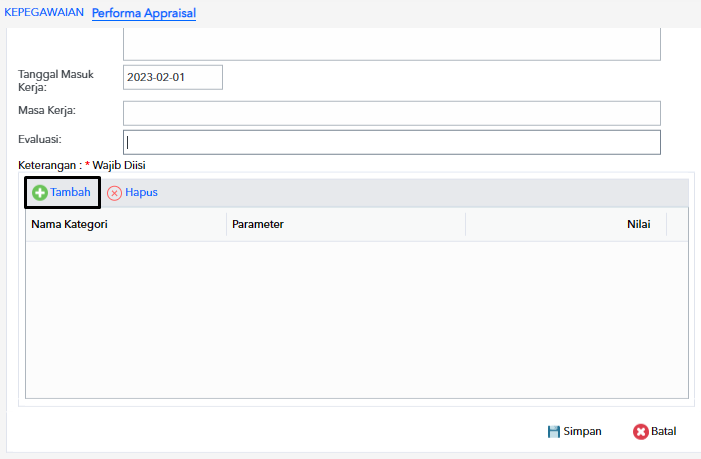Click the green plus Tambah icon
Screen dimensions: 701x459
click(x=40, y=193)
